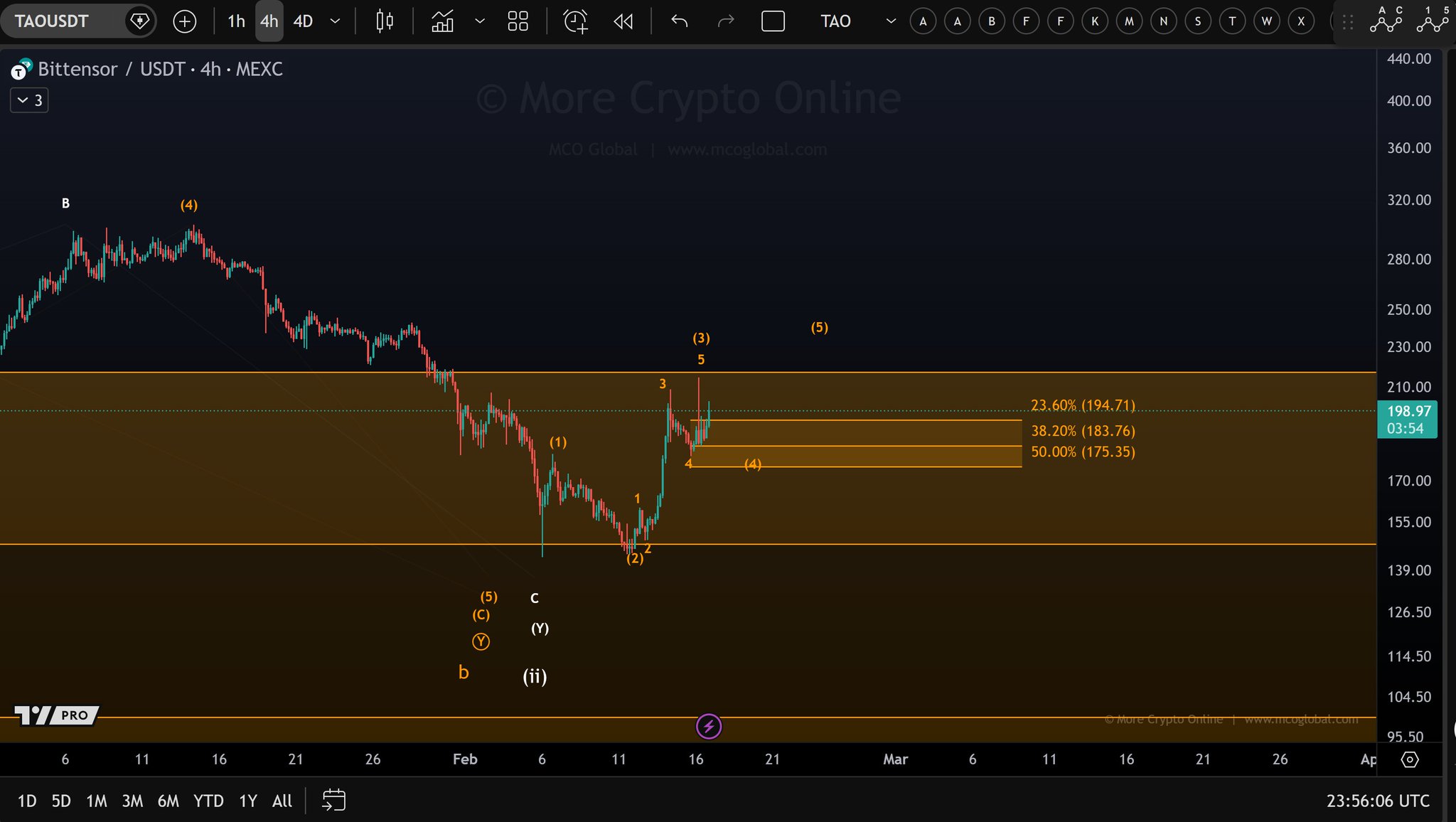The height and width of the screenshot is (822, 1456).
Task: Click the TAOUSDT symbol search button
Action: 53,21
